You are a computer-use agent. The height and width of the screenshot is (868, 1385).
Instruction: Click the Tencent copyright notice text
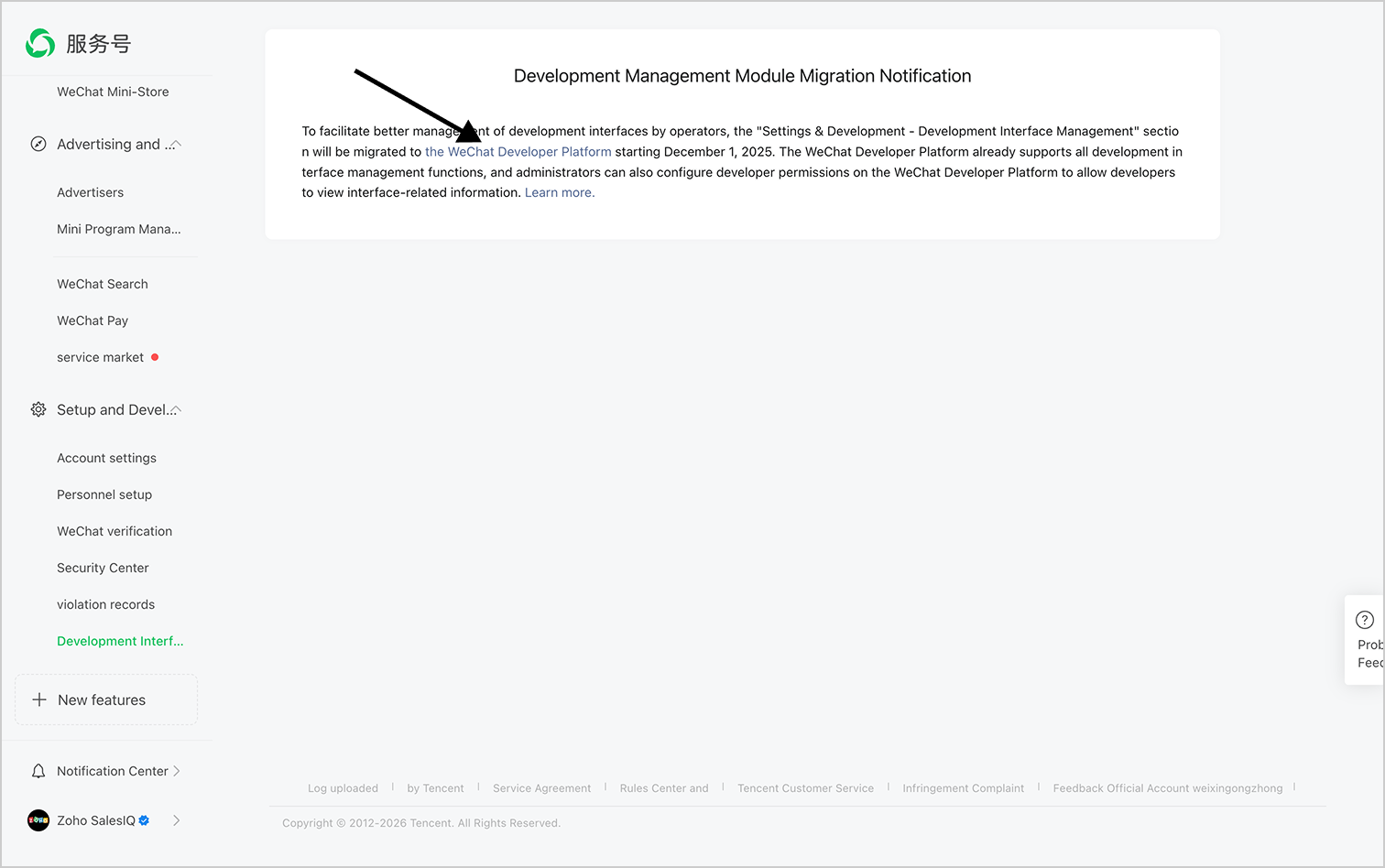421,823
